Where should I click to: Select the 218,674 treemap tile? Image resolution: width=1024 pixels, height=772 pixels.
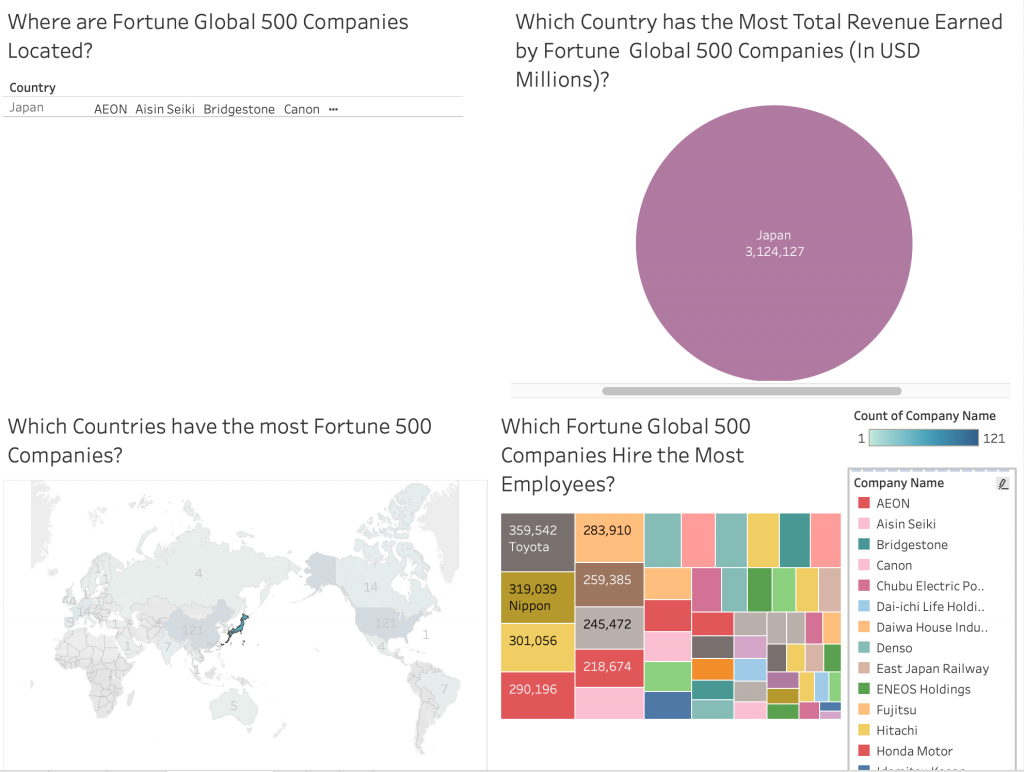pos(609,668)
